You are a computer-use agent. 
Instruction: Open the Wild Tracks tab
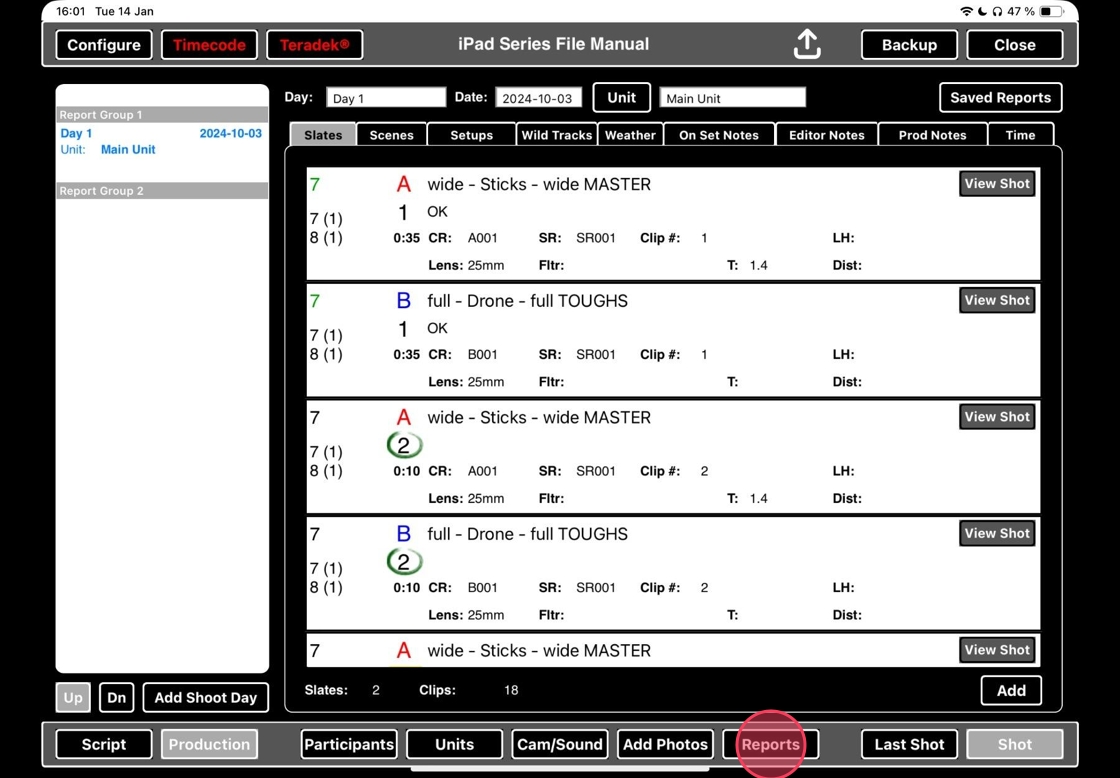[x=556, y=135]
